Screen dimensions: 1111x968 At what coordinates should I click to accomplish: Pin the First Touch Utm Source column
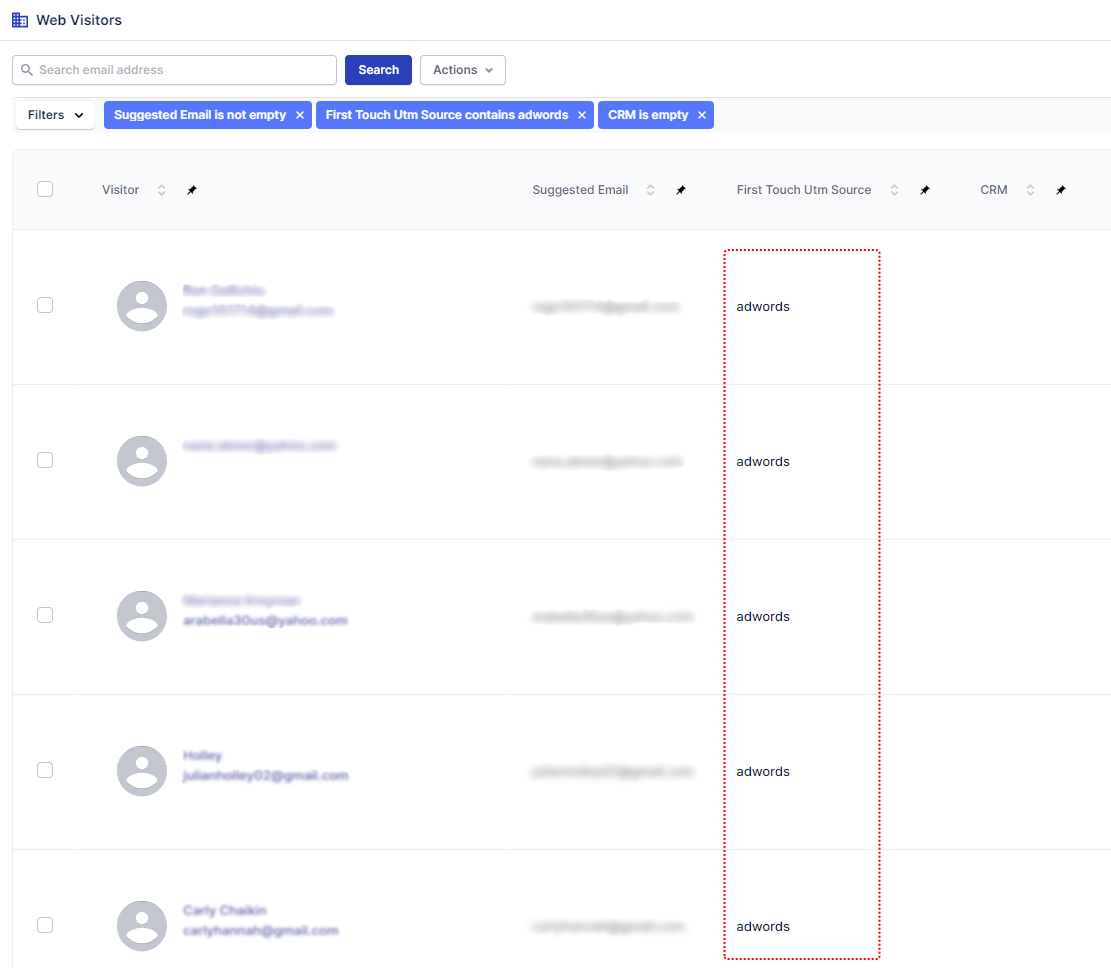tap(925, 190)
